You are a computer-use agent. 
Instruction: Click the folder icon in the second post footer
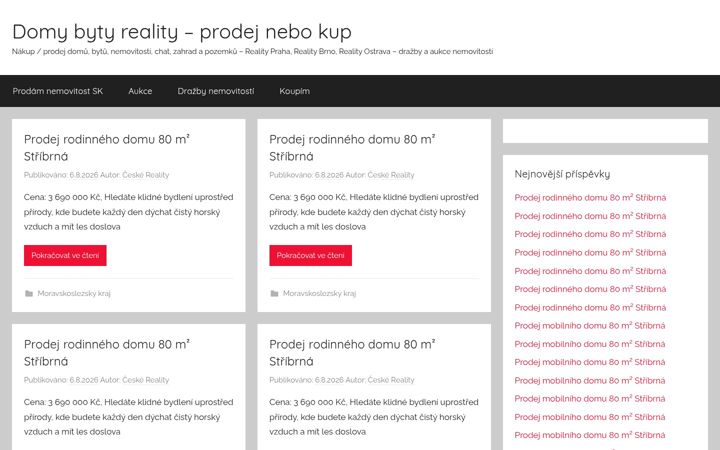pyautogui.click(x=275, y=293)
